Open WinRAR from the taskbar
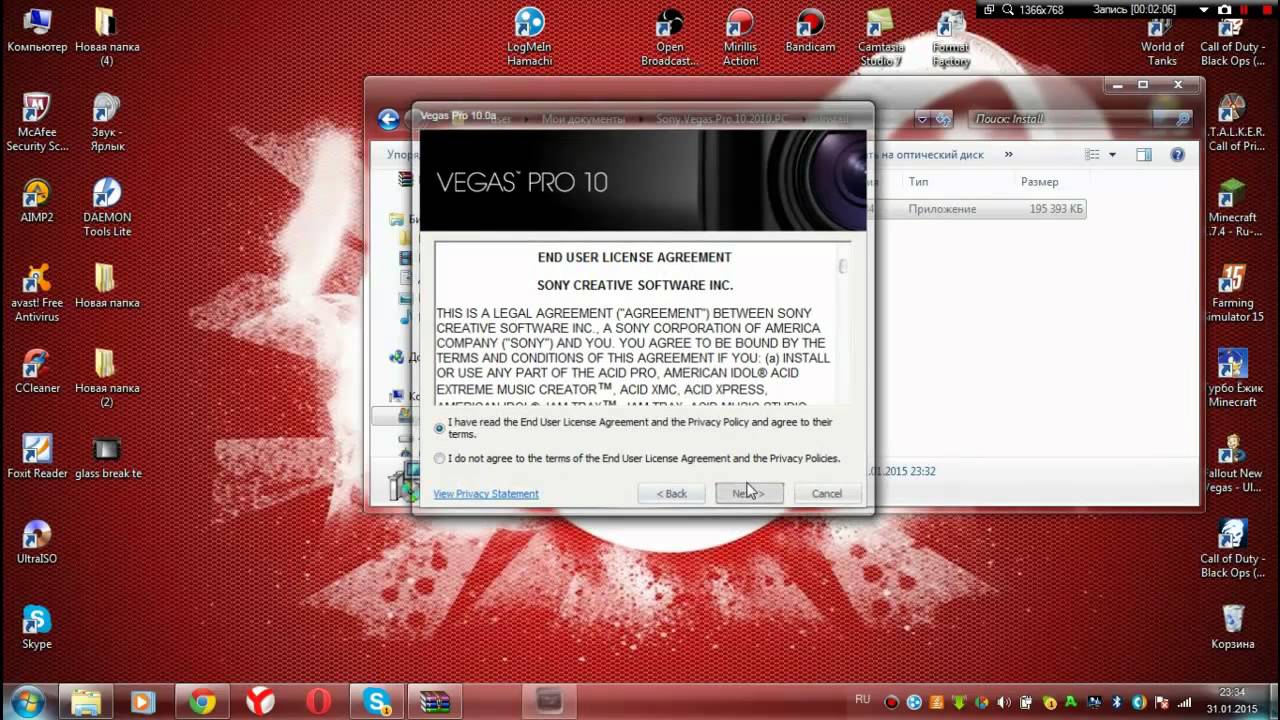1280x720 pixels. tap(436, 702)
